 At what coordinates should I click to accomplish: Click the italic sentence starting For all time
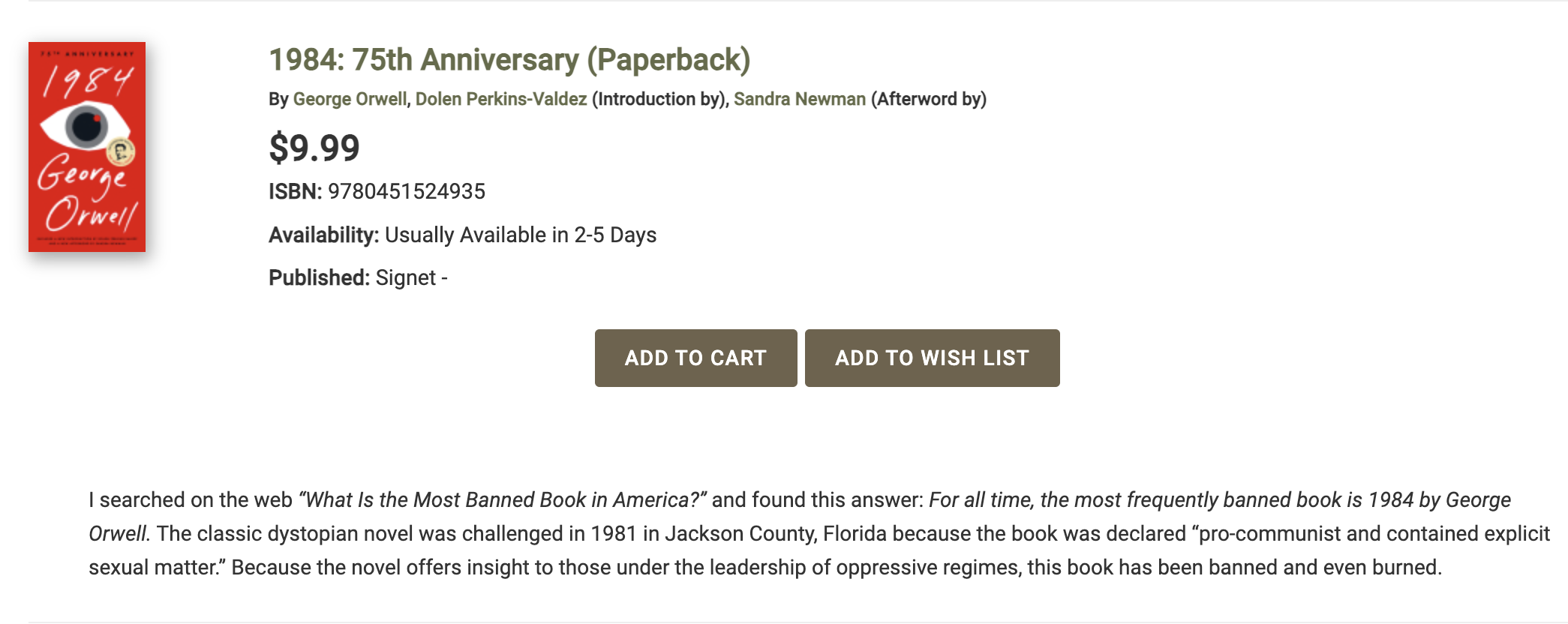click(799, 516)
